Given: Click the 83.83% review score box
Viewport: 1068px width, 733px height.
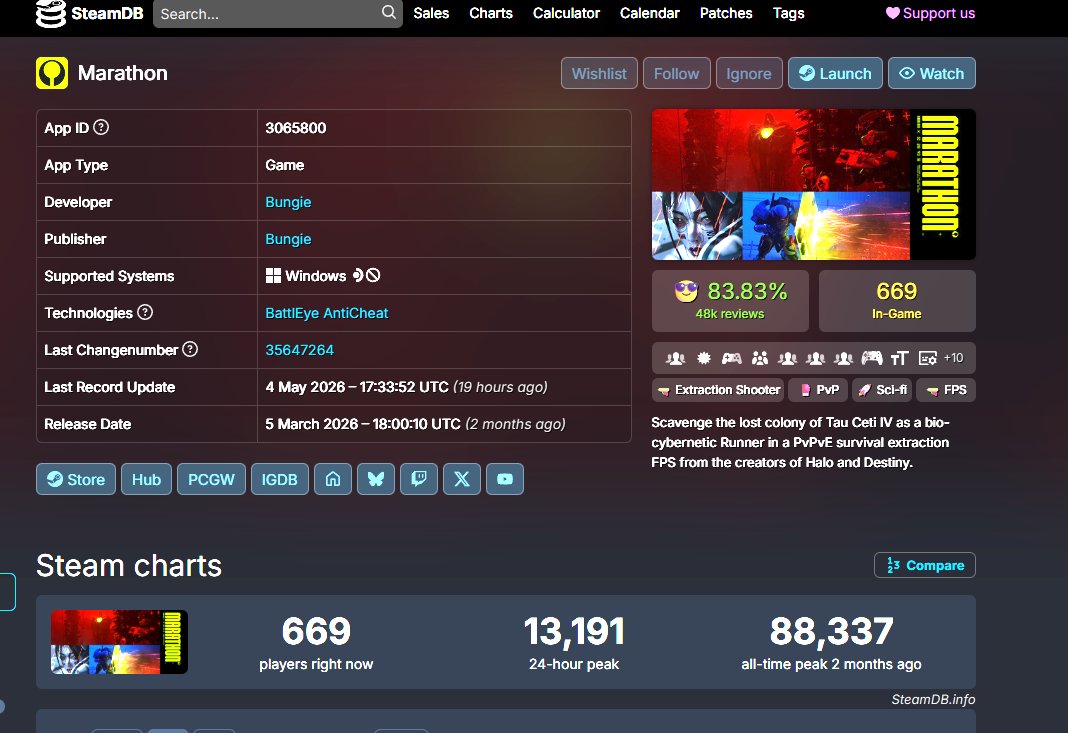Looking at the screenshot, I should 730,301.
